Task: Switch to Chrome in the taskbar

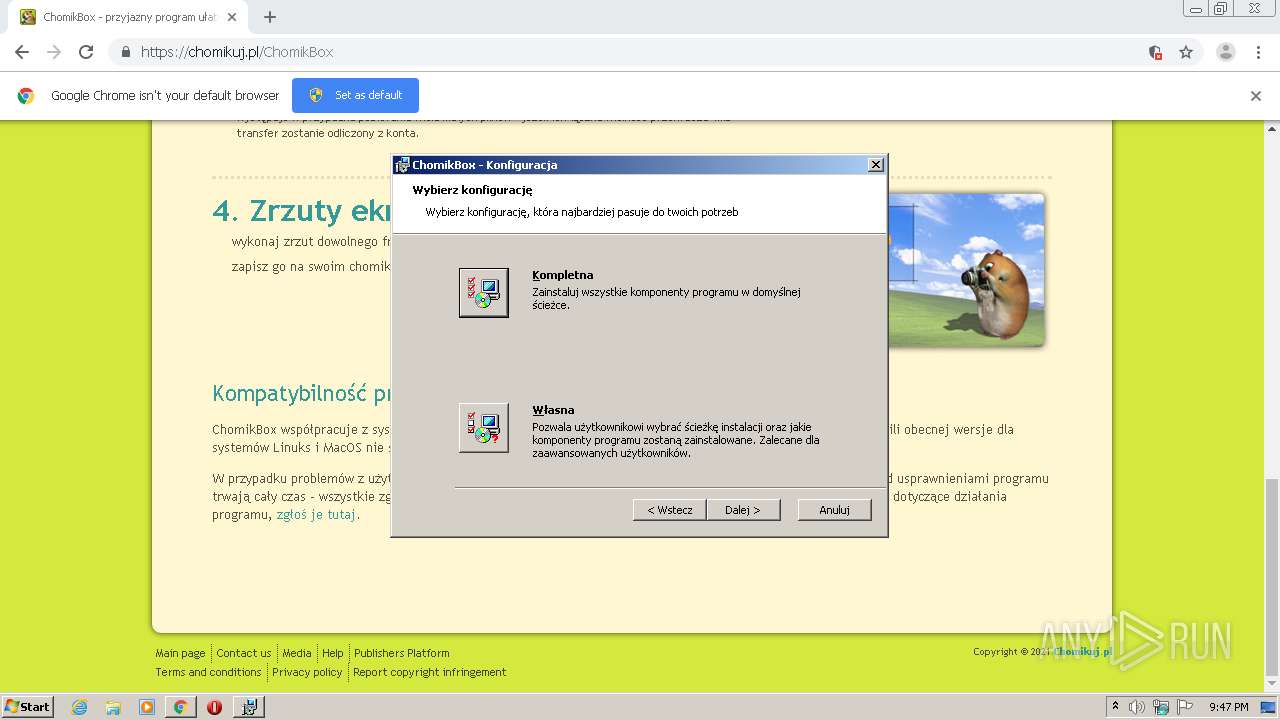Action: point(180,707)
